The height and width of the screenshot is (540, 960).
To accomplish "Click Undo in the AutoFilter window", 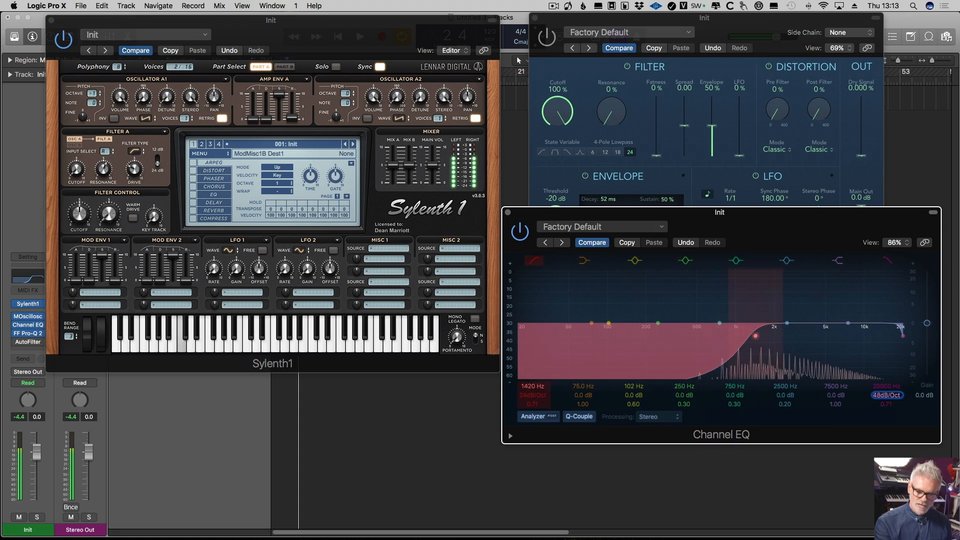I will click(713, 48).
